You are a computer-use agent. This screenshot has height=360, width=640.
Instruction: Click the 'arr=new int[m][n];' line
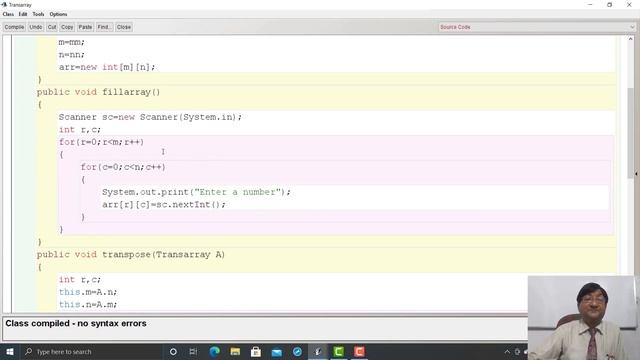pos(107,67)
